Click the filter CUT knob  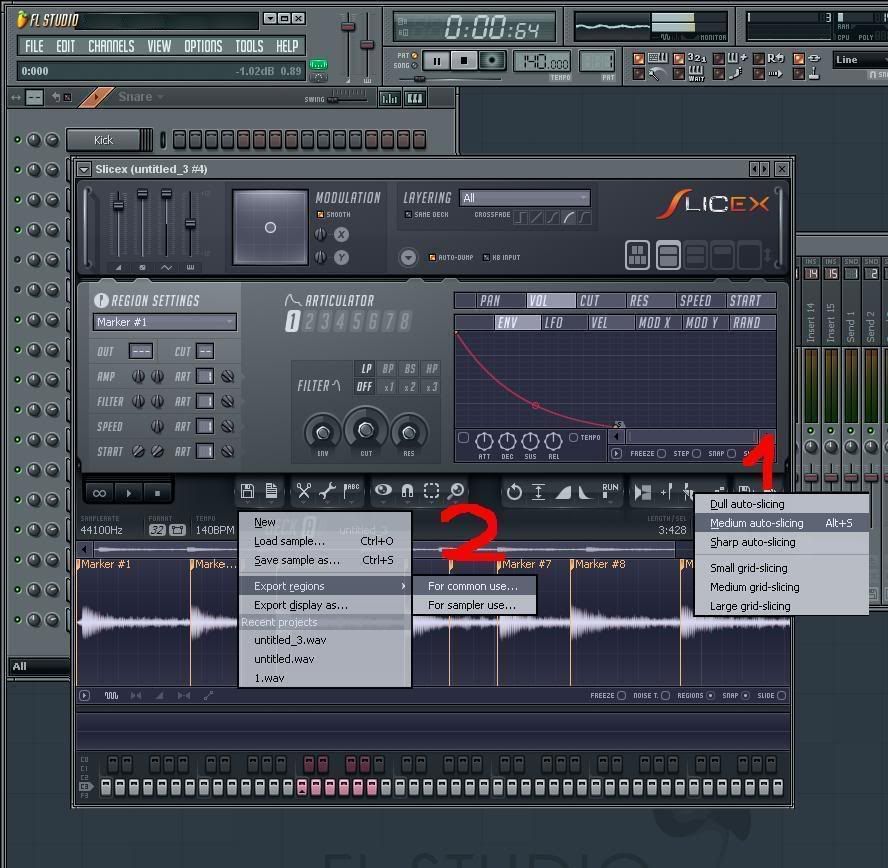coord(366,430)
